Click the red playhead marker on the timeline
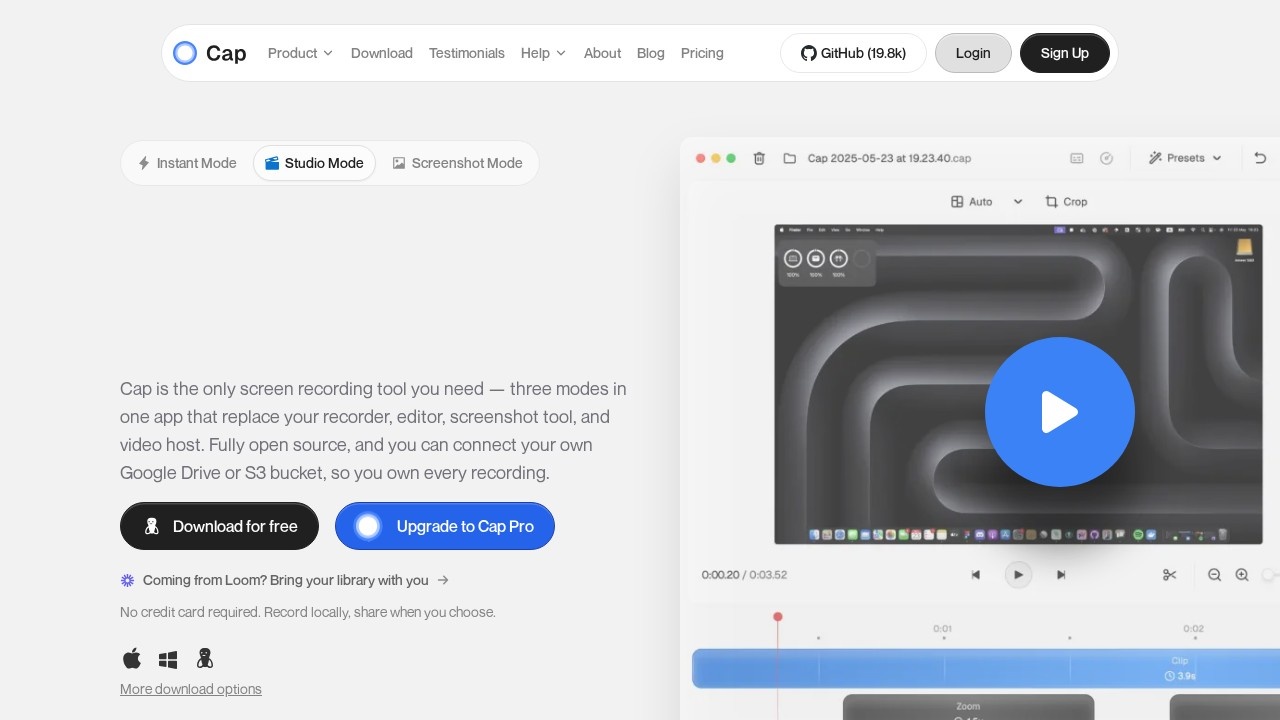The width and height of the screenshot is (1280, 720). 778,617
